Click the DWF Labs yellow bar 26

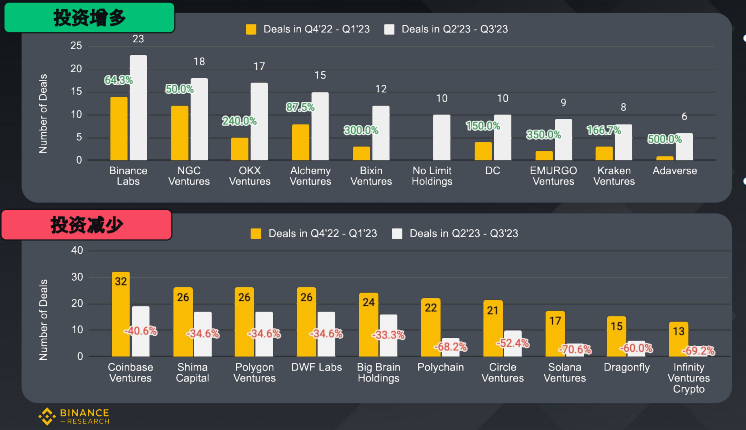coord(306,322)
